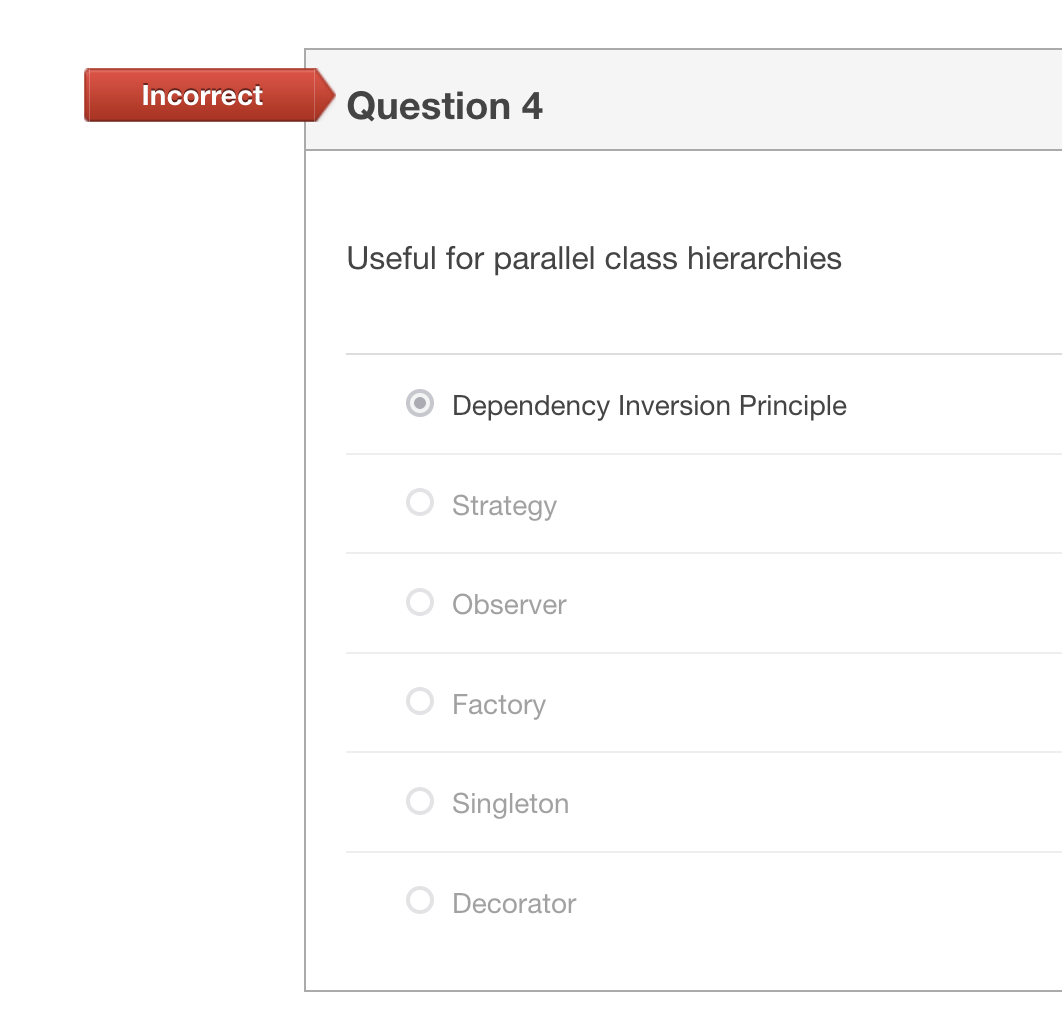The image size is (1062, 1030).
Task: Click the Factory option label text
Action: (x=498, y=704)
